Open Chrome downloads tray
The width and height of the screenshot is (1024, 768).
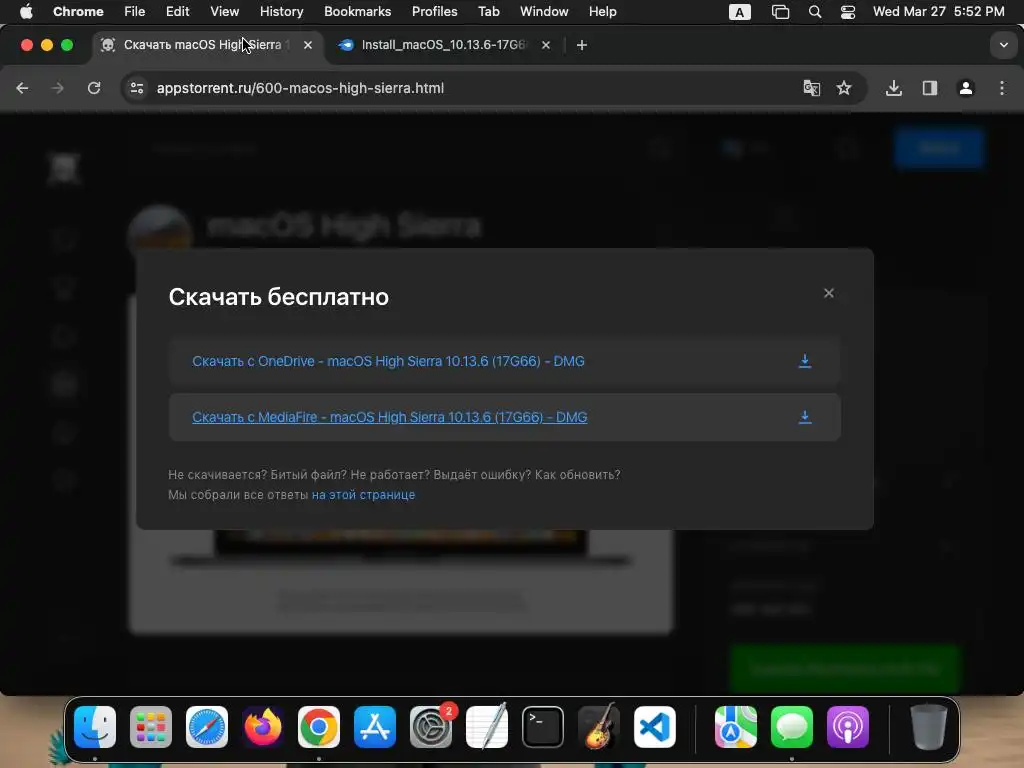[x=893, y=88]
